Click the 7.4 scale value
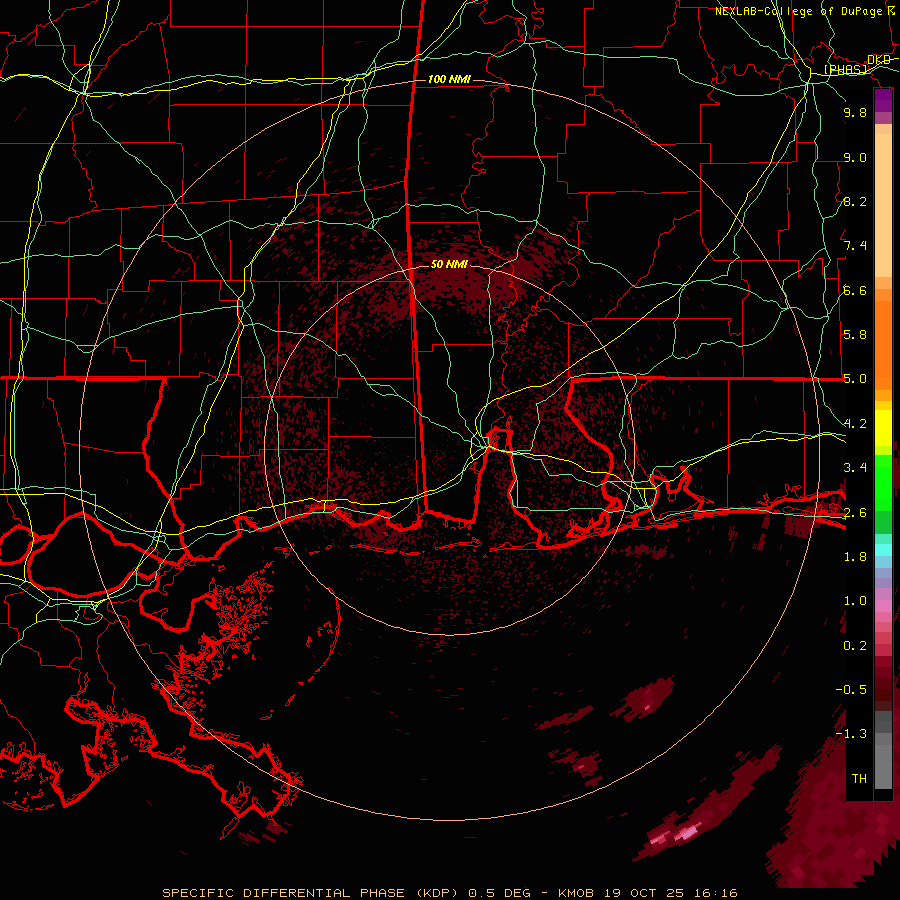The image size is (900, 900). pyautogui.click(x=855, y=246)
